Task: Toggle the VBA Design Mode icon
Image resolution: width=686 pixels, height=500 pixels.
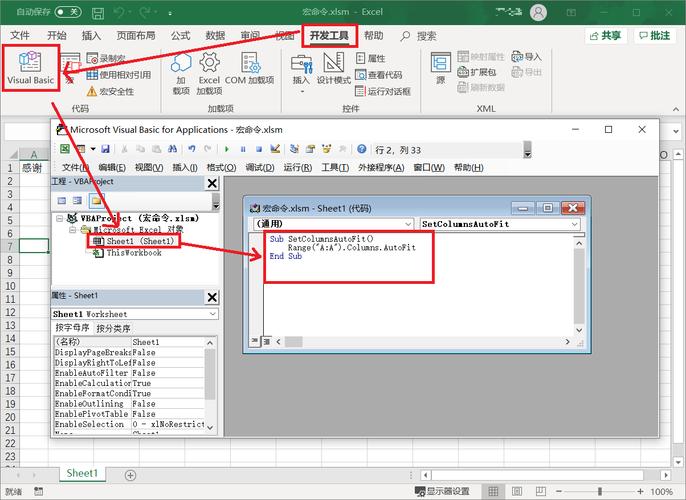Action: point(275,149)
